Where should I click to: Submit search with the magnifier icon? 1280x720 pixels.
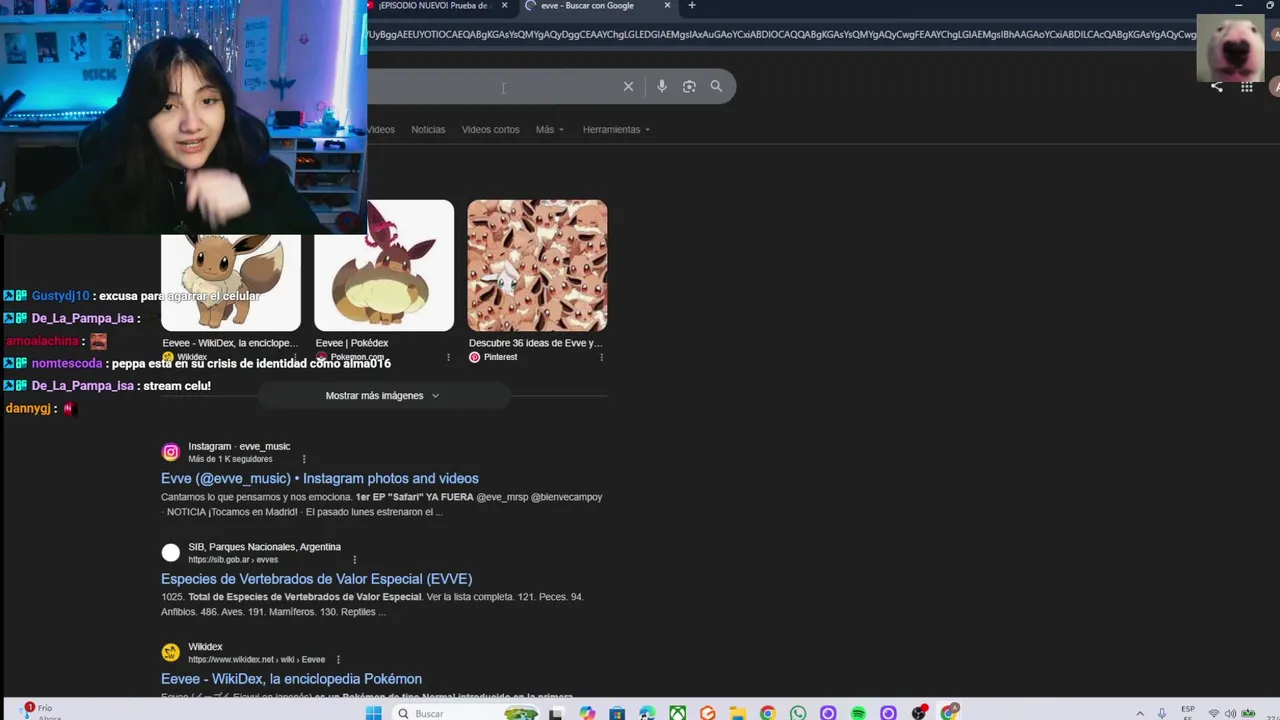click(716, 87)
